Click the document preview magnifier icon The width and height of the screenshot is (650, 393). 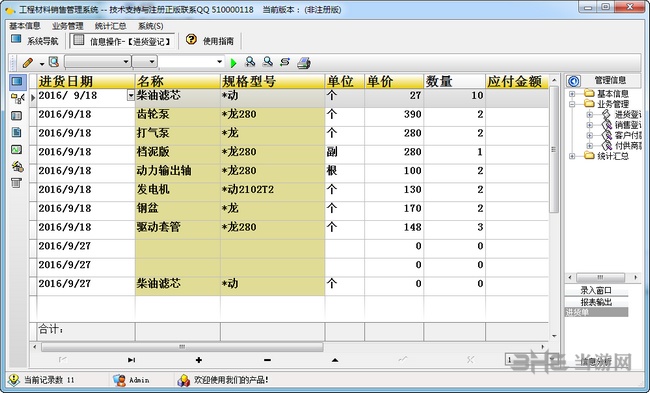[x=54, y=62]
